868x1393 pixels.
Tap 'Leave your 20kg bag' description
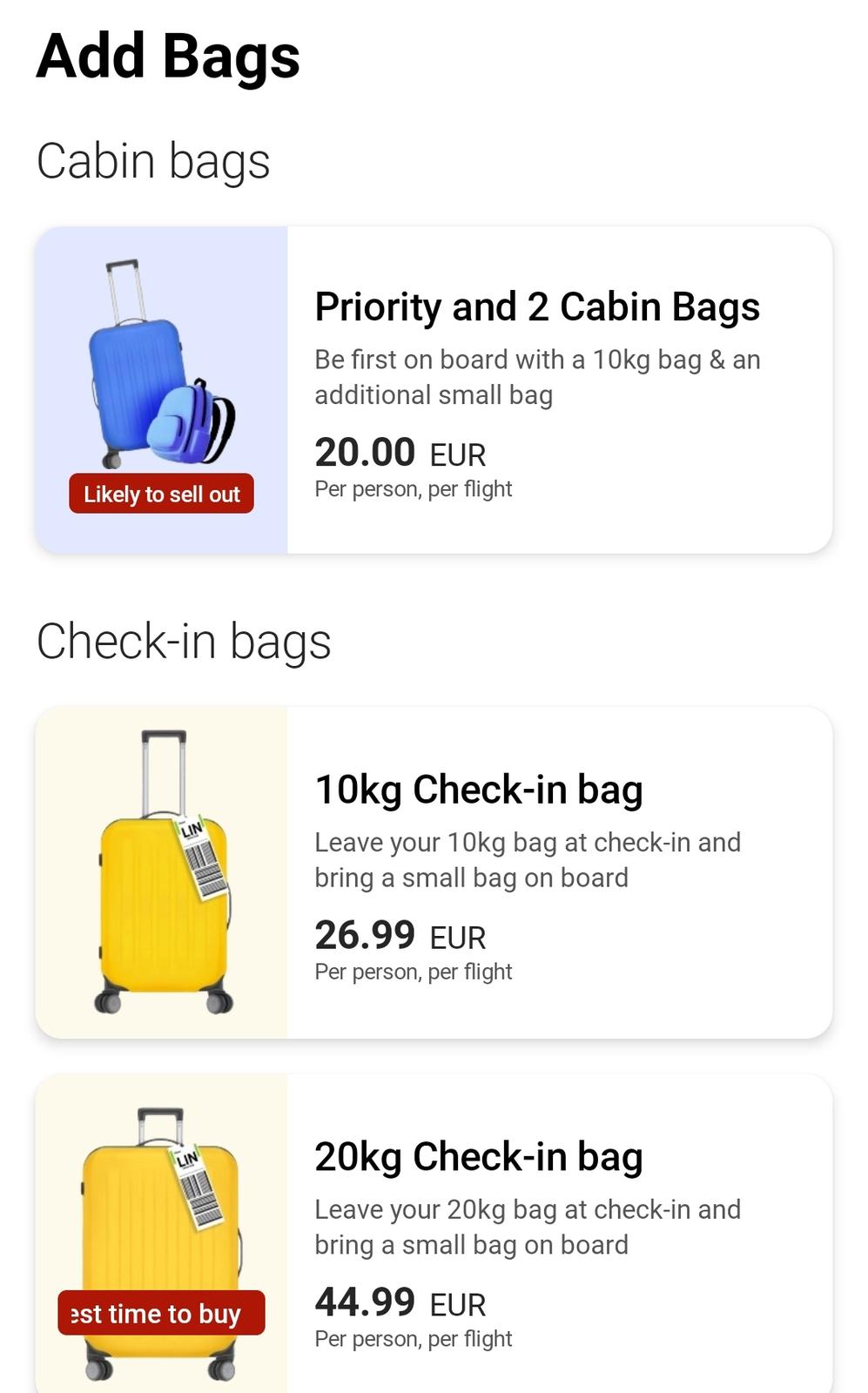tap(527, 1228)
